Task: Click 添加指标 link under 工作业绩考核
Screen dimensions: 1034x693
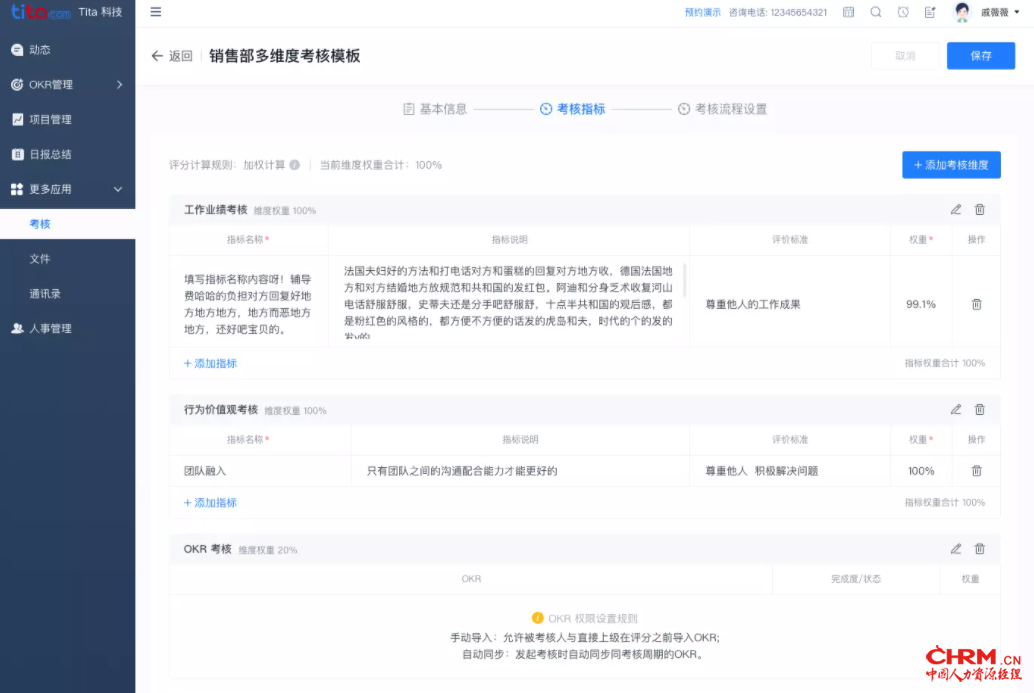Action: [x=210, y=363]
